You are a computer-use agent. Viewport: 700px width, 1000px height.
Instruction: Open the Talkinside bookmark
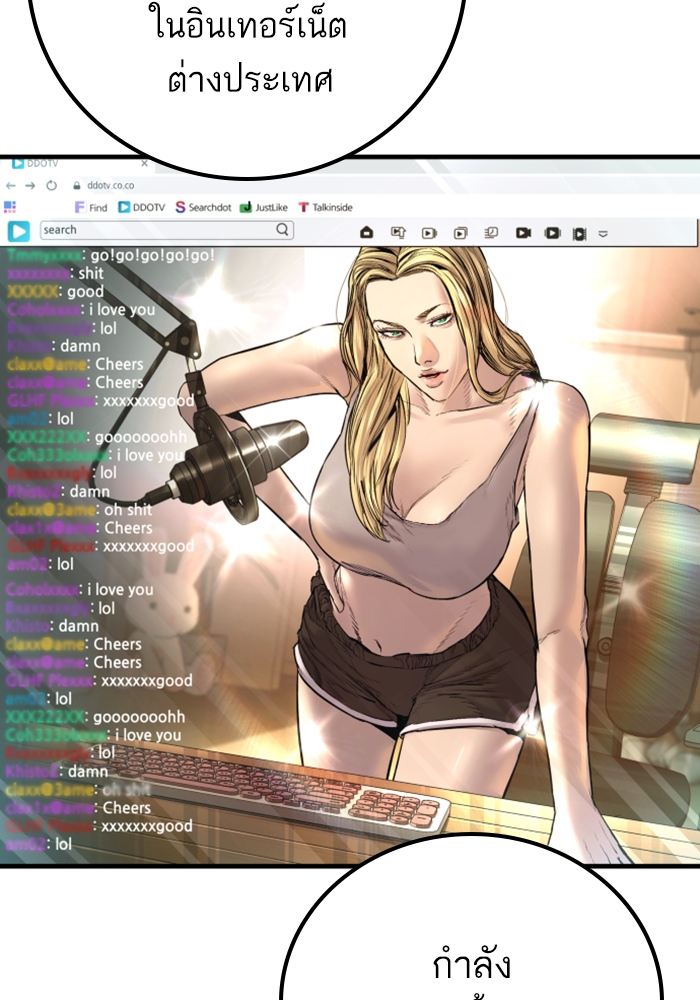pyautogui.click(x=326, y=207)
